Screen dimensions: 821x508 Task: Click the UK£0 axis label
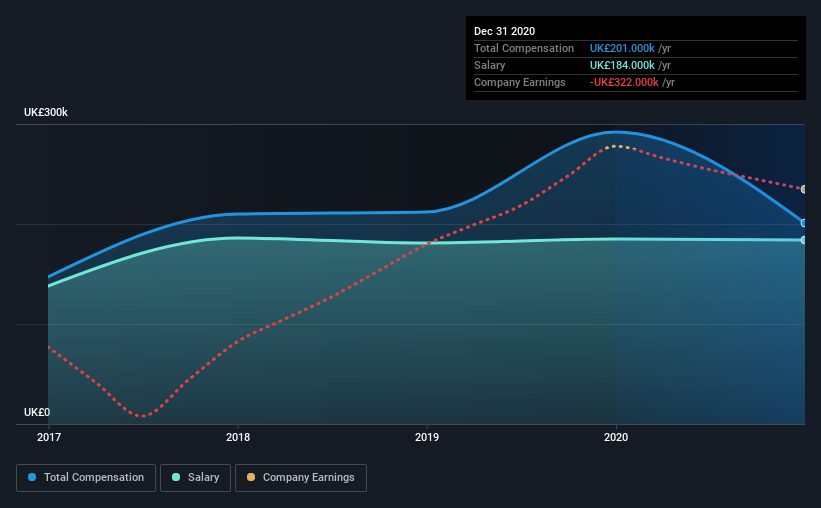[x=37, y=412]
